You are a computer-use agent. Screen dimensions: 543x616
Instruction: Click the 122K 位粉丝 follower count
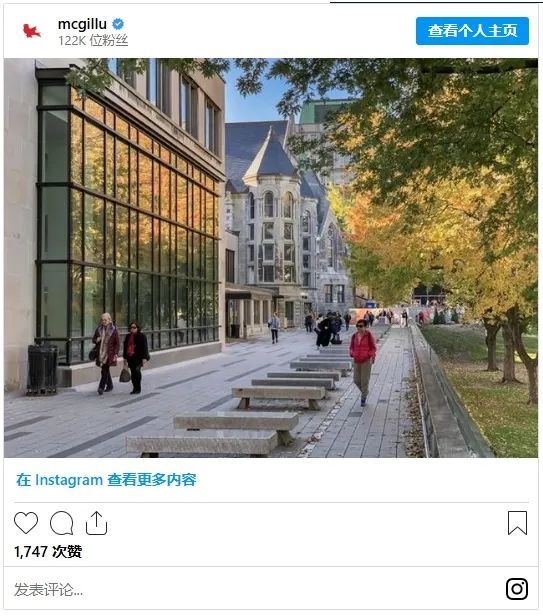(93, 40)
